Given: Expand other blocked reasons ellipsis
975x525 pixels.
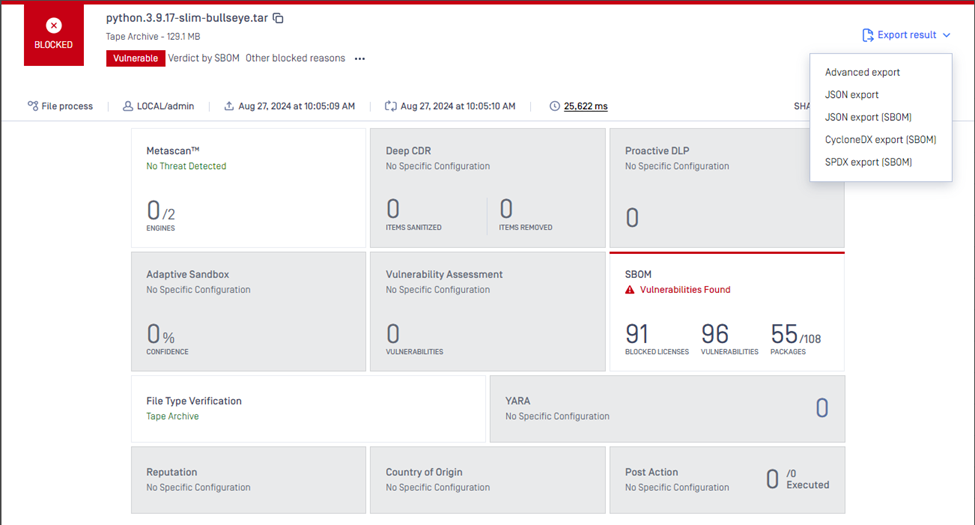Looking at the screenshot, I should (360, 59).
